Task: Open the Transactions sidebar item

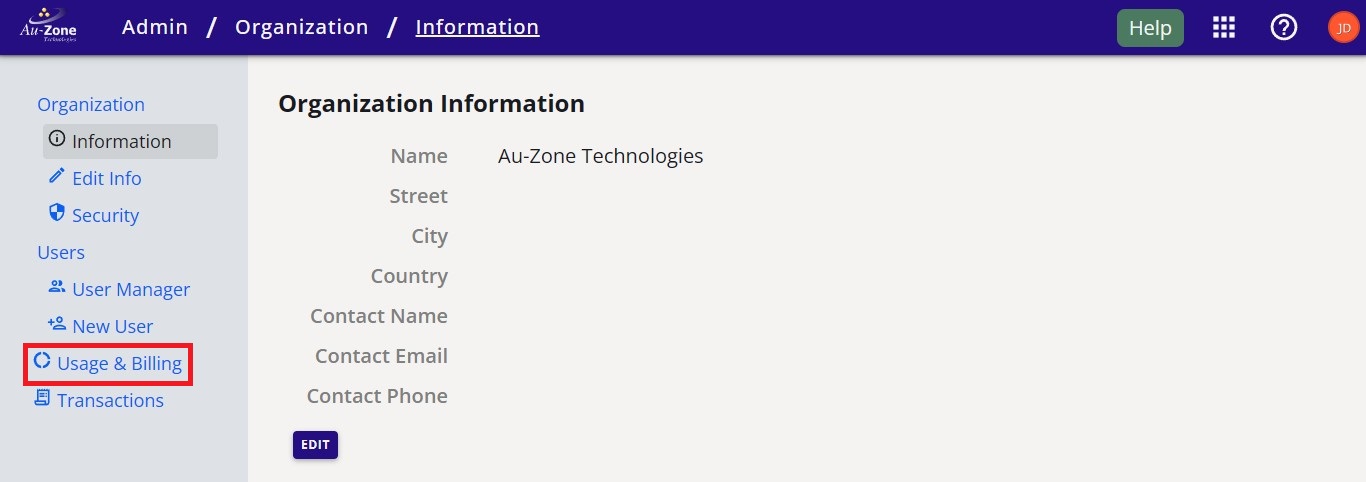Action: click(110, 400)
